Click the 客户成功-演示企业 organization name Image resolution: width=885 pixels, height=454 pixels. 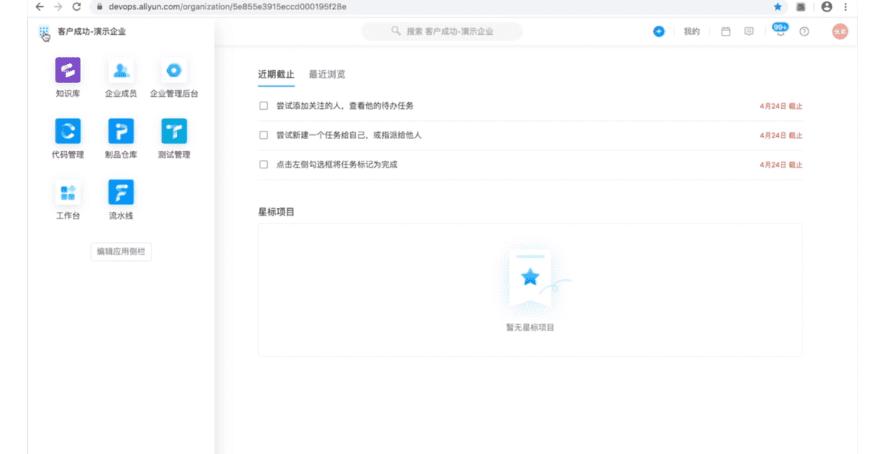point(91,32)
